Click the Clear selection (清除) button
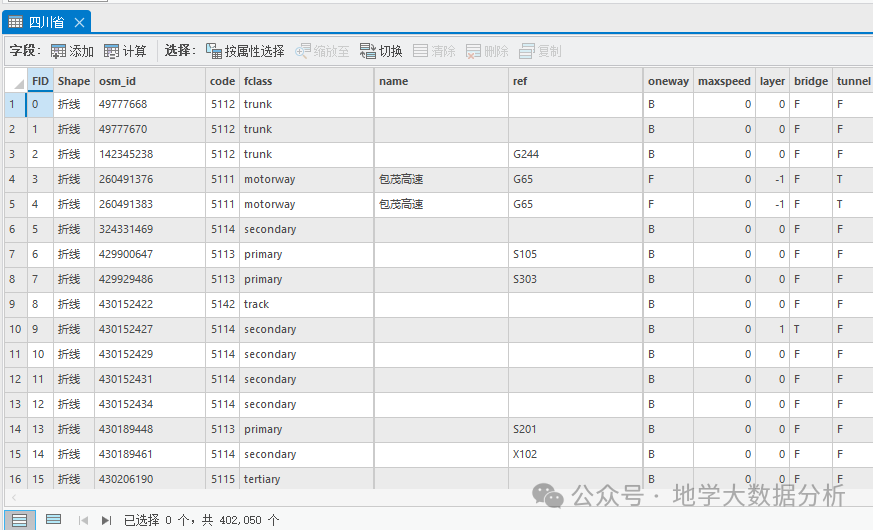873x530 pixels. [434, 51]
